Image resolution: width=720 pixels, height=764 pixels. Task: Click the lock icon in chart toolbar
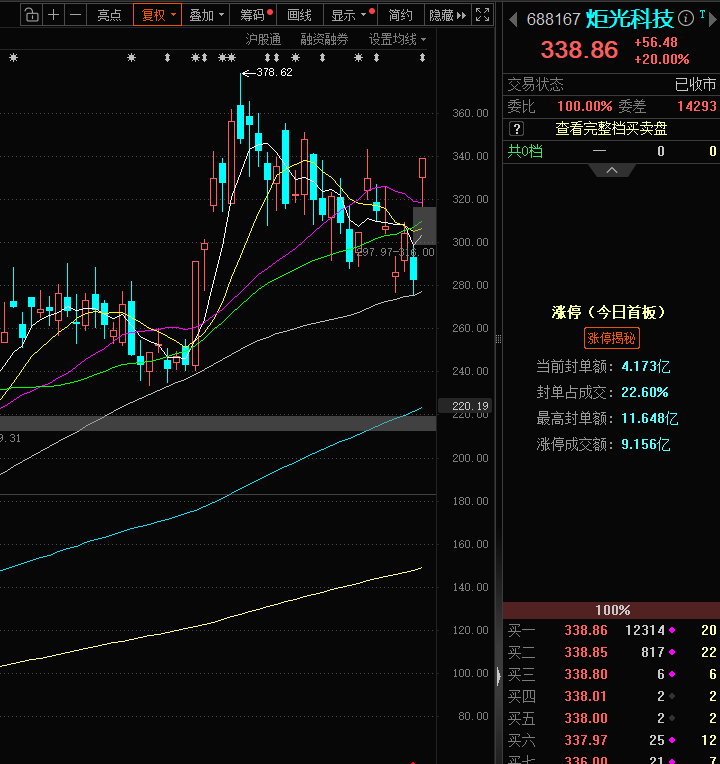(32, 15)
